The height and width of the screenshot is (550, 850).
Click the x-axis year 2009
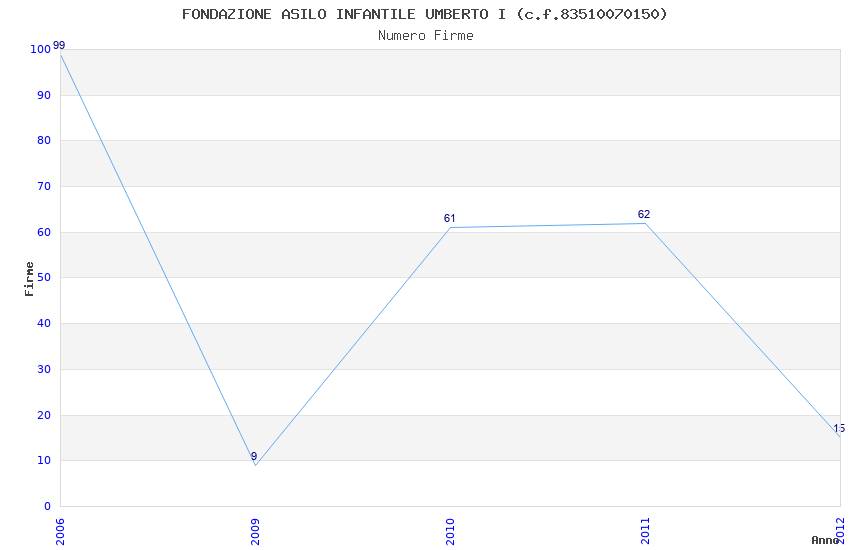point(255,531)
